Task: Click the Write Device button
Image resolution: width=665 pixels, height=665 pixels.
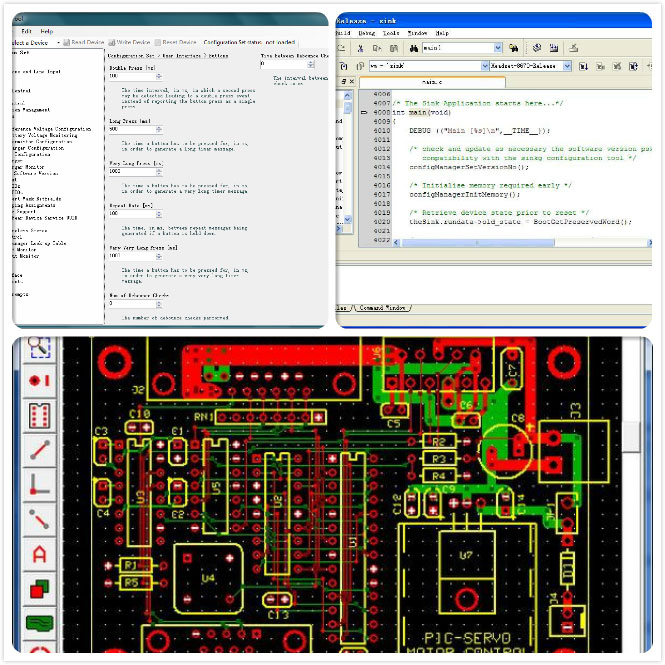Action: coord(133,42)
